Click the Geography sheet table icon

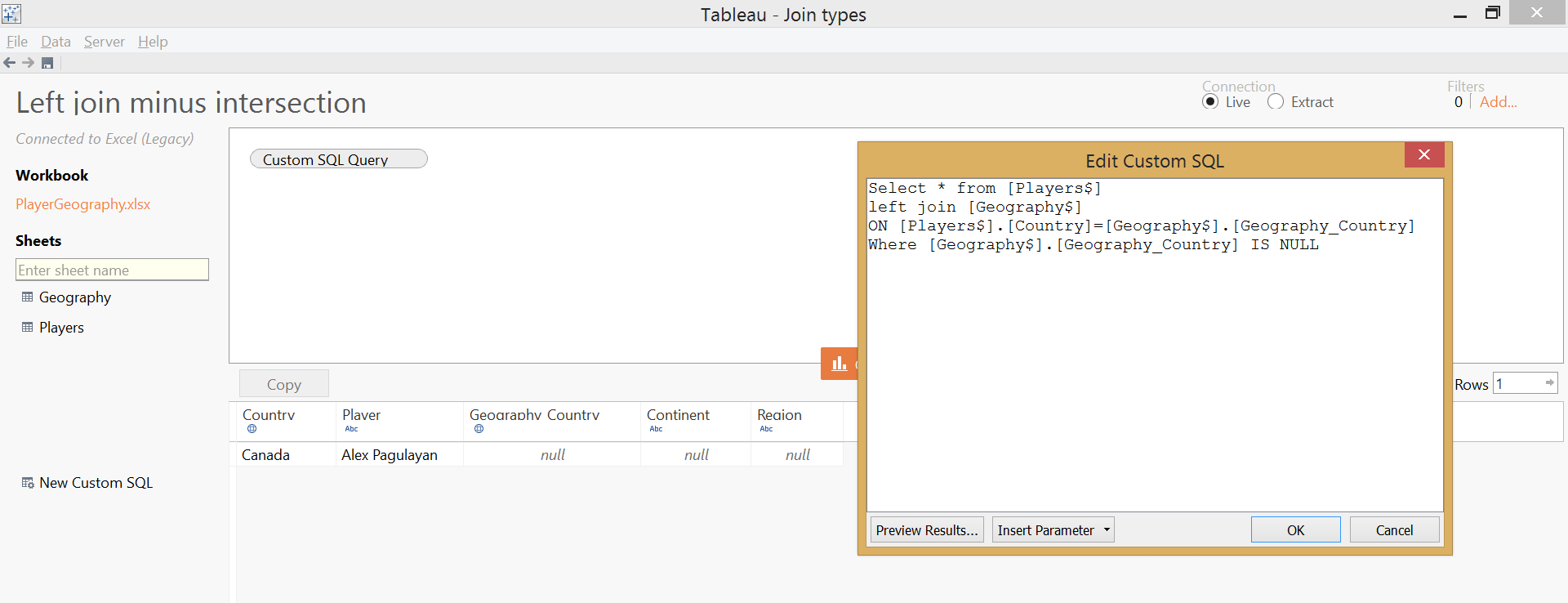(27, 297)
